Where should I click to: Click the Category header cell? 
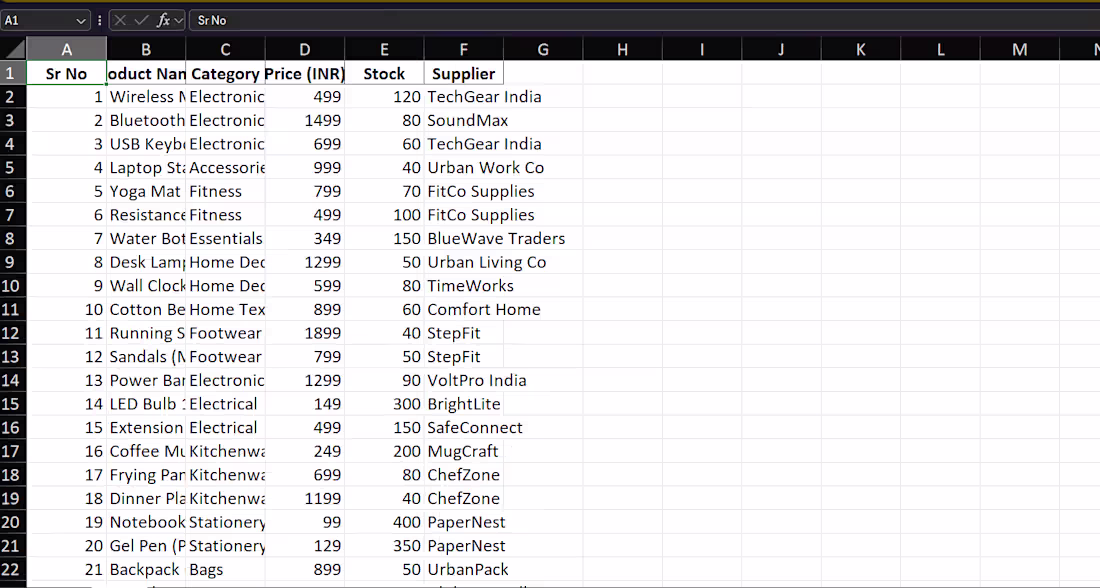(x=225, y=73)
